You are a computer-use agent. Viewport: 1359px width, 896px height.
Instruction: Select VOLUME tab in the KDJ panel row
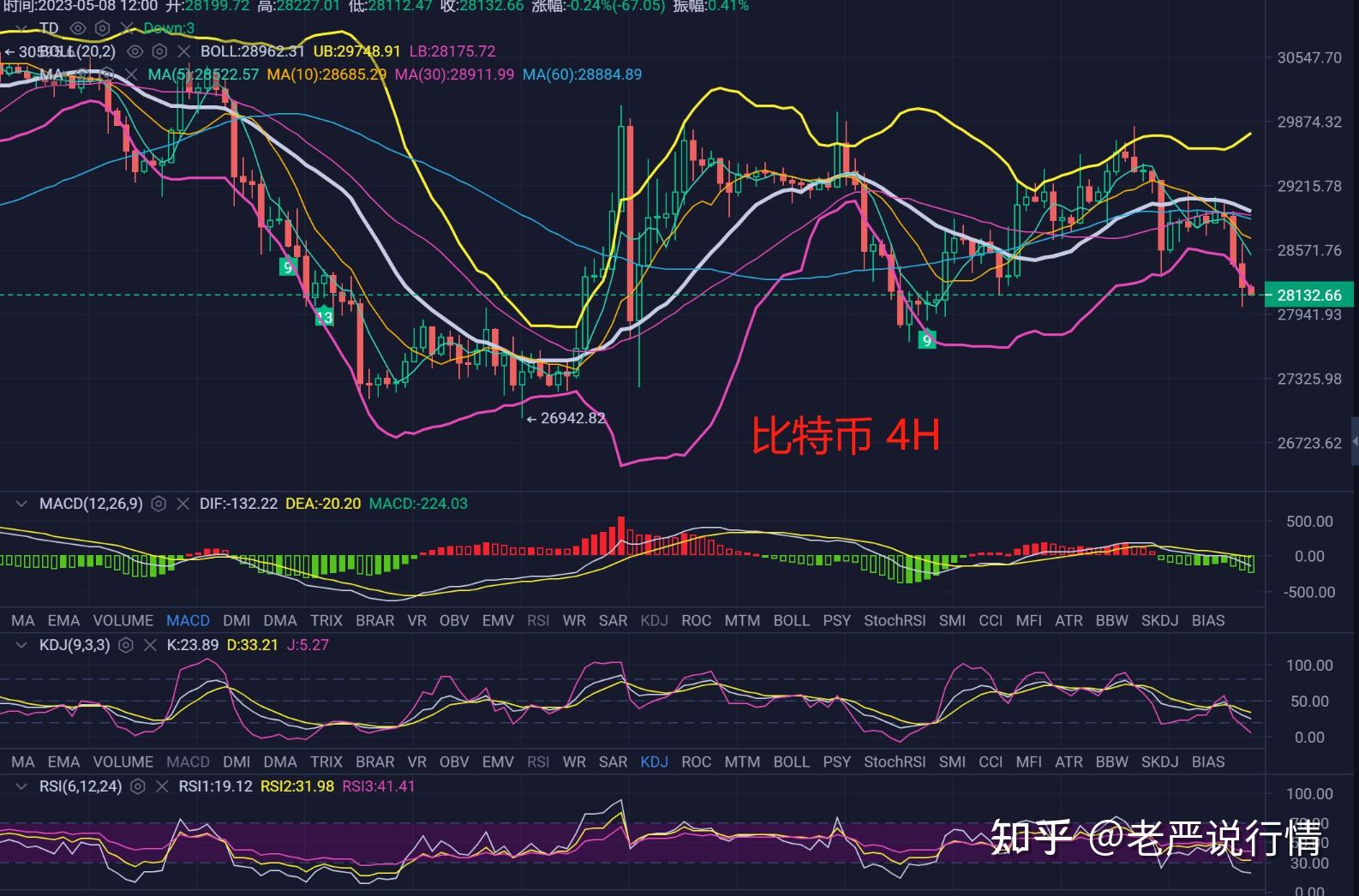pos(123,762)
